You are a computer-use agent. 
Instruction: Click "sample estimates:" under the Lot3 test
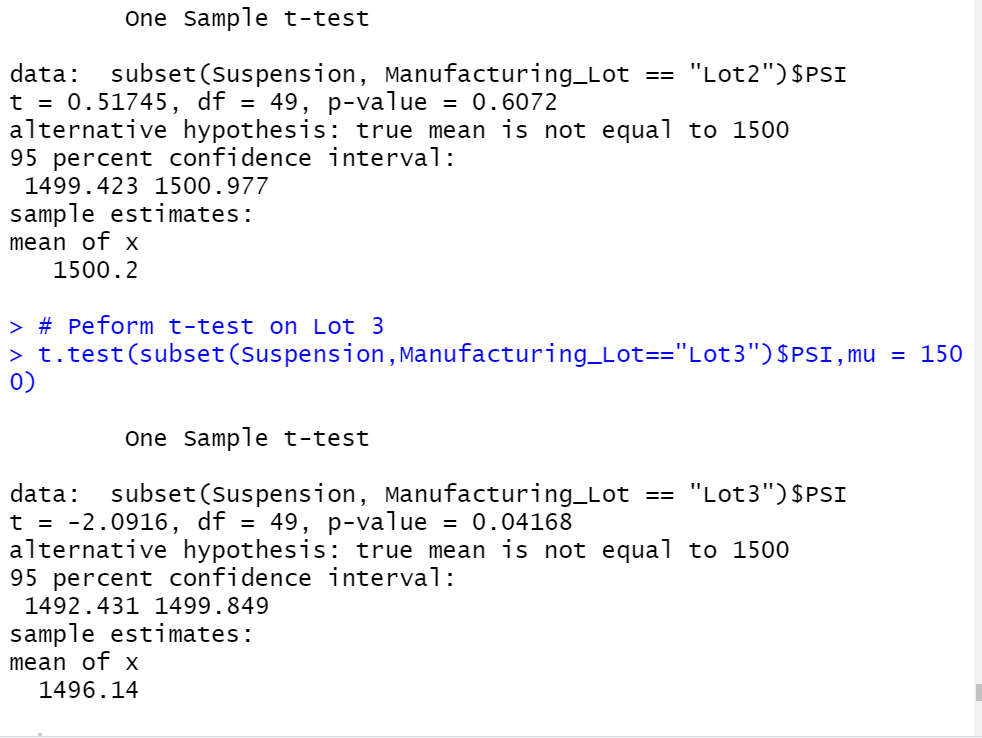click(x=131, y=634)
